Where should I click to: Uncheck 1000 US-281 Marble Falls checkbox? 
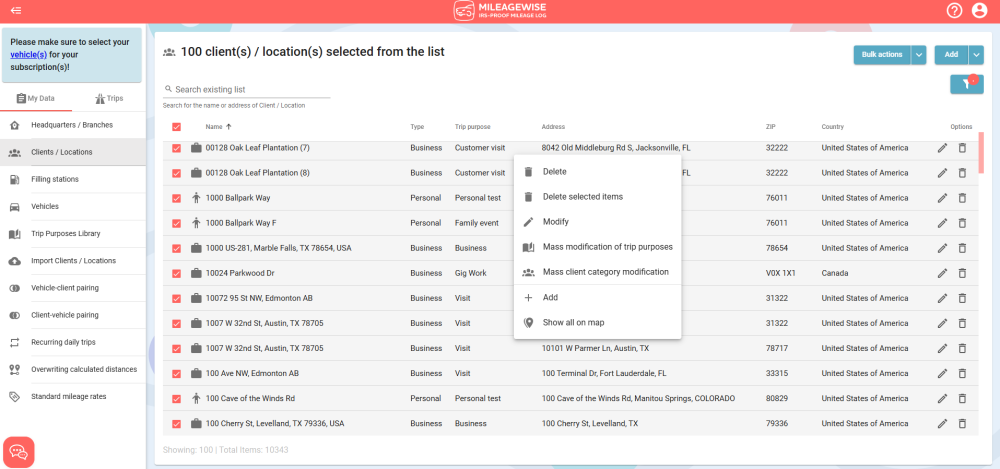click(x=177, y=248)
